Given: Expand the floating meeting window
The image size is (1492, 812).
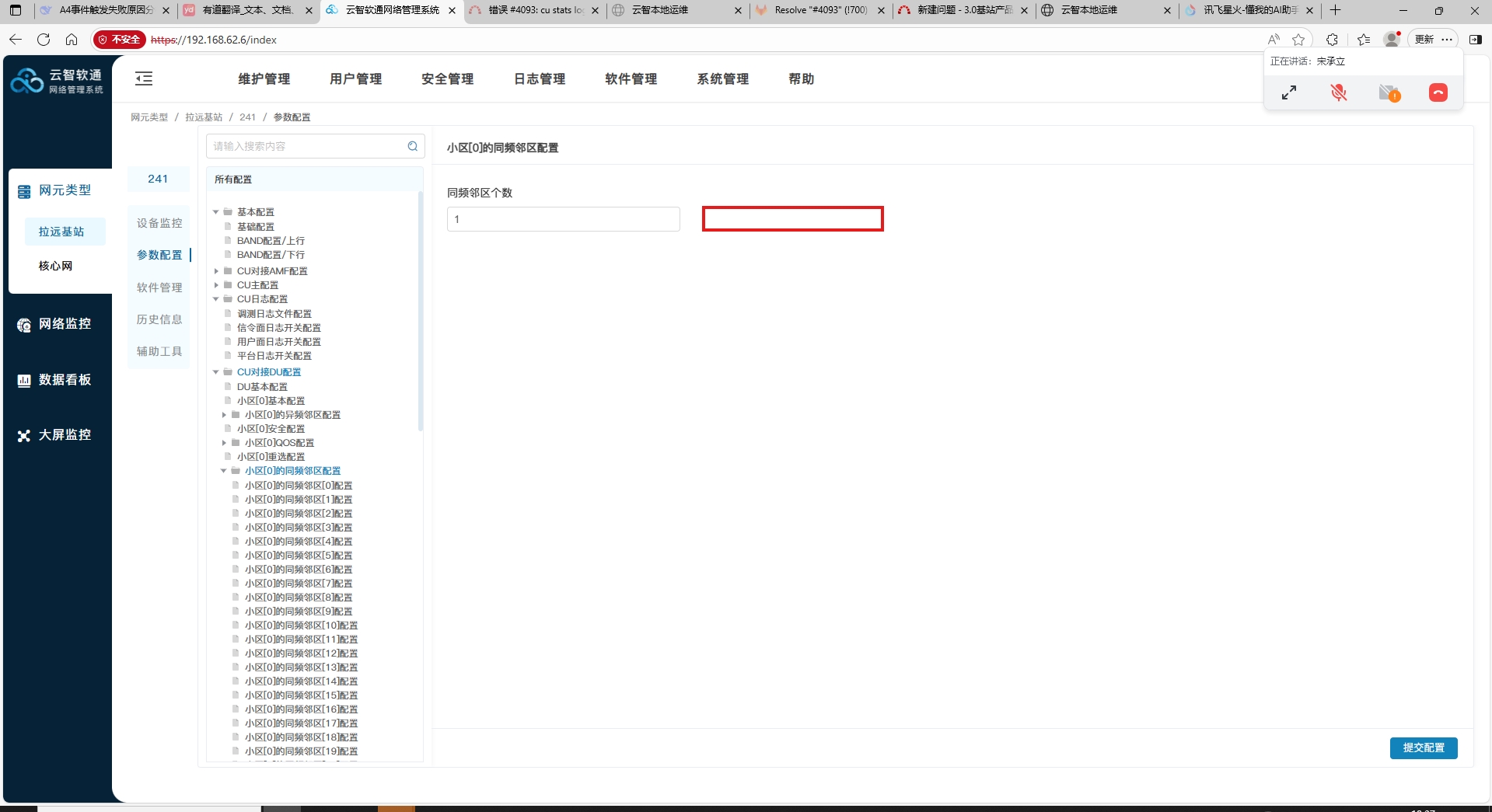Looking at the screenshot, I should [1289, 92].
